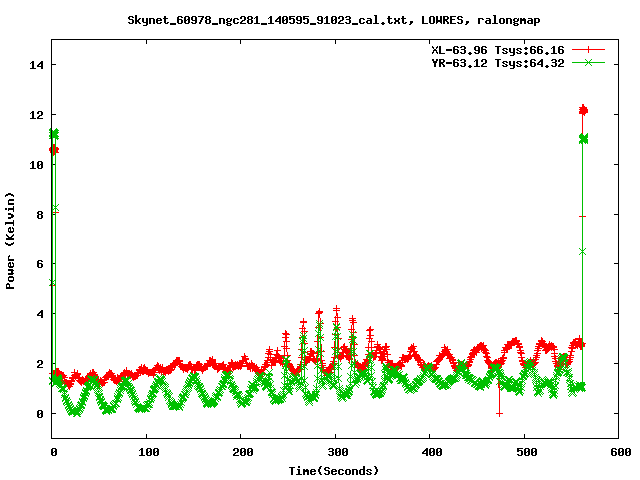640x480 pixels.
Task: Click the 12 tick label on y-axis
Action: [x=37, y=115]
